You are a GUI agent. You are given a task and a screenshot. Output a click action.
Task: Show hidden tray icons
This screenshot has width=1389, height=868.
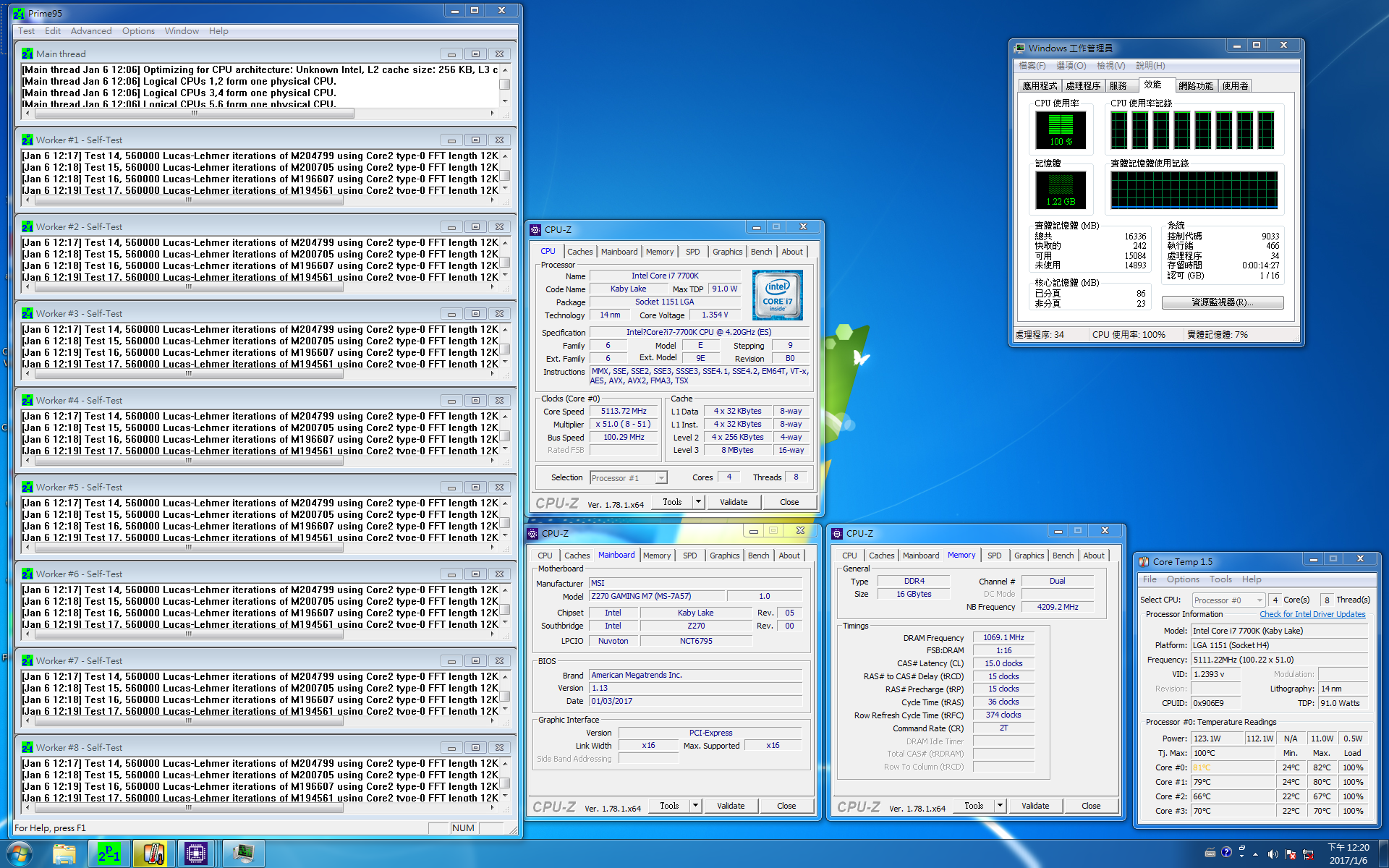pos(1255,855)
